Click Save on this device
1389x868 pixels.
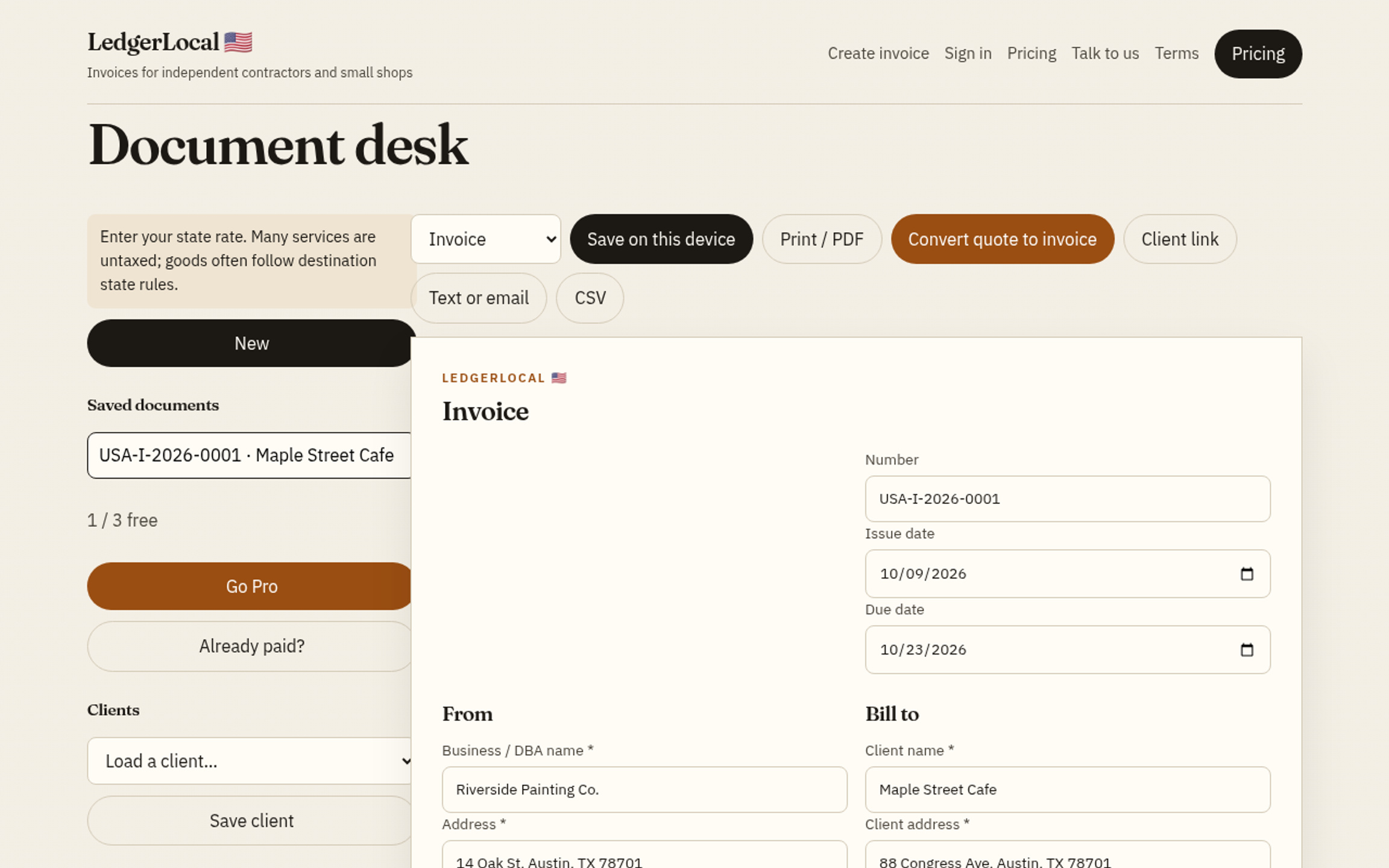click(x=661, y=239)
